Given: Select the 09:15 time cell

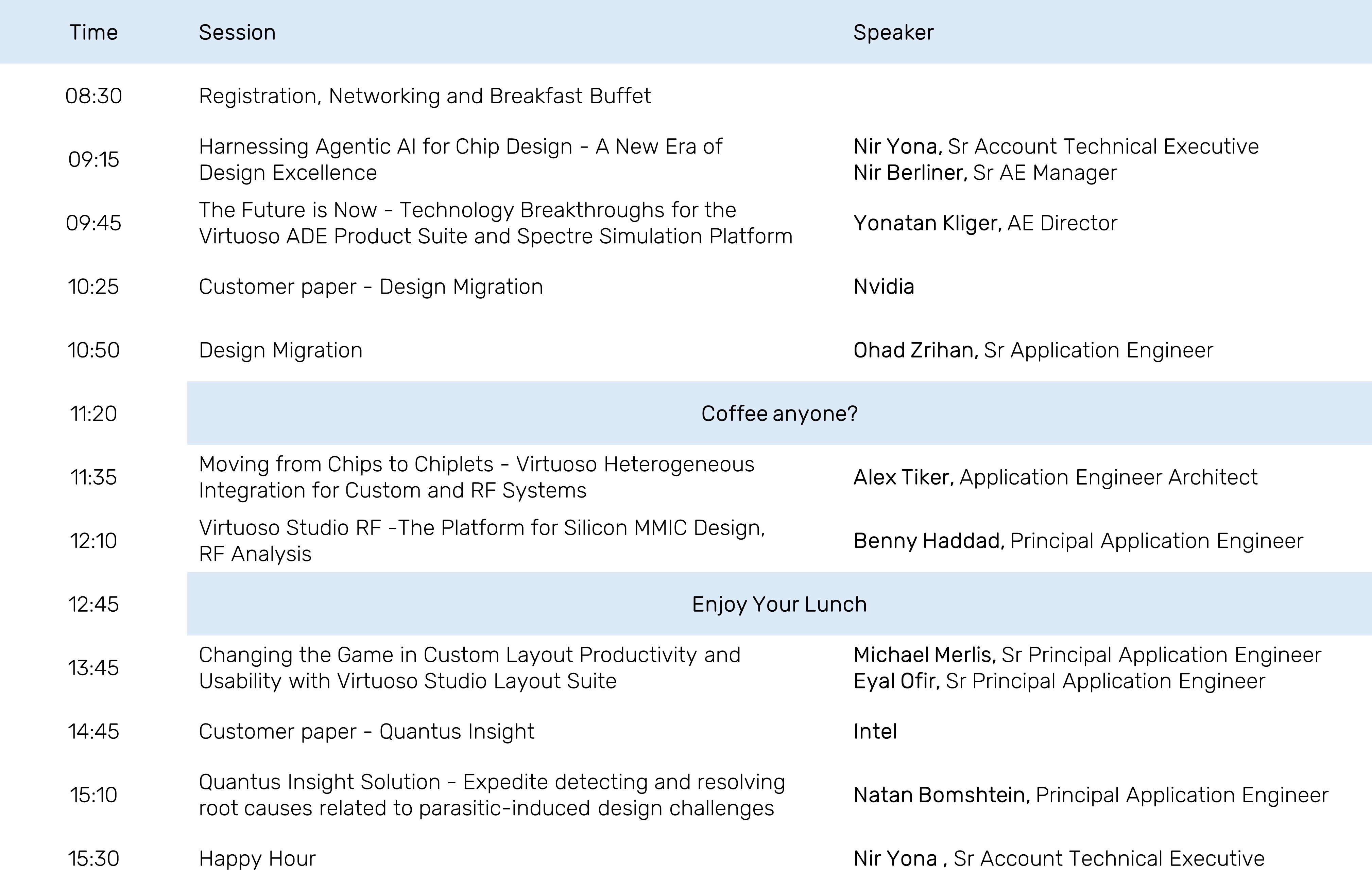Looking at the screenshot, I should tap(93, 159).
